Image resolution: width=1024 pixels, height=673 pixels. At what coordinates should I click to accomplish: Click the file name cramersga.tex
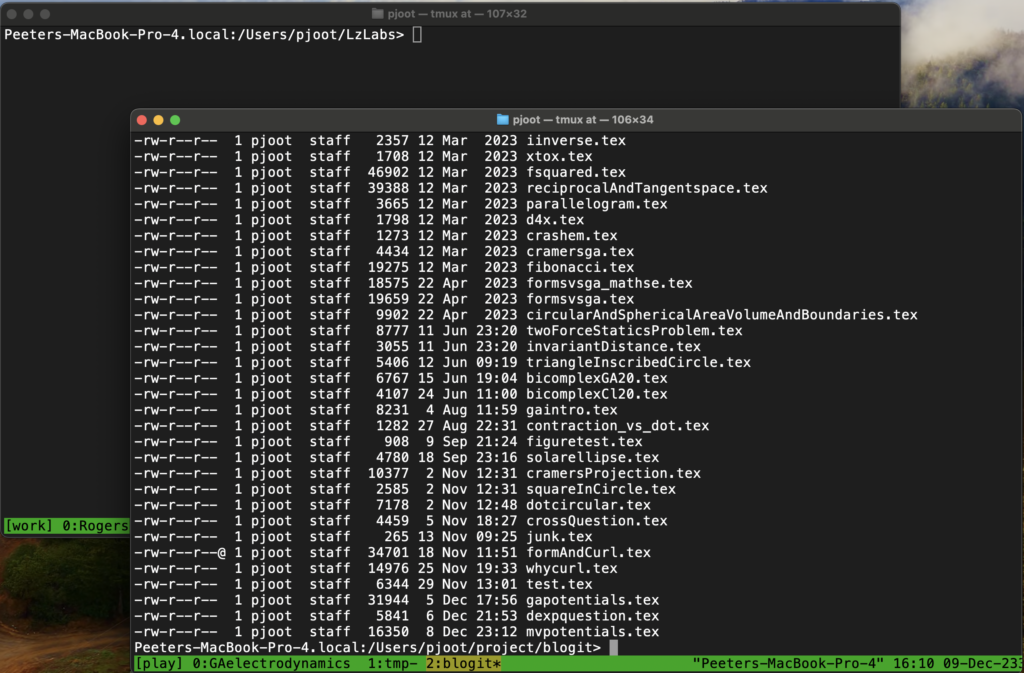coord(580,251)
